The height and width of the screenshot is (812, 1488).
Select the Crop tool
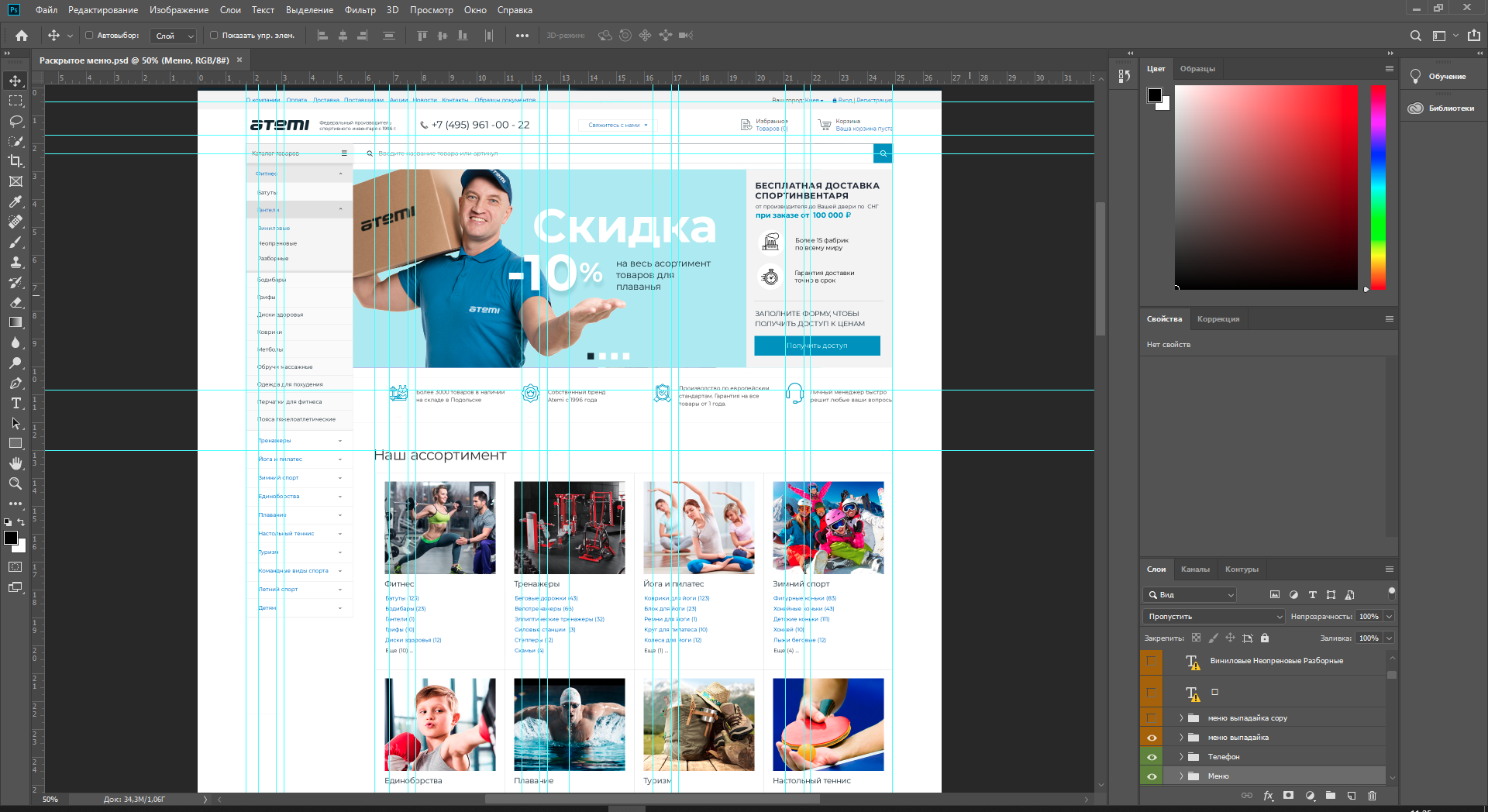15,161
